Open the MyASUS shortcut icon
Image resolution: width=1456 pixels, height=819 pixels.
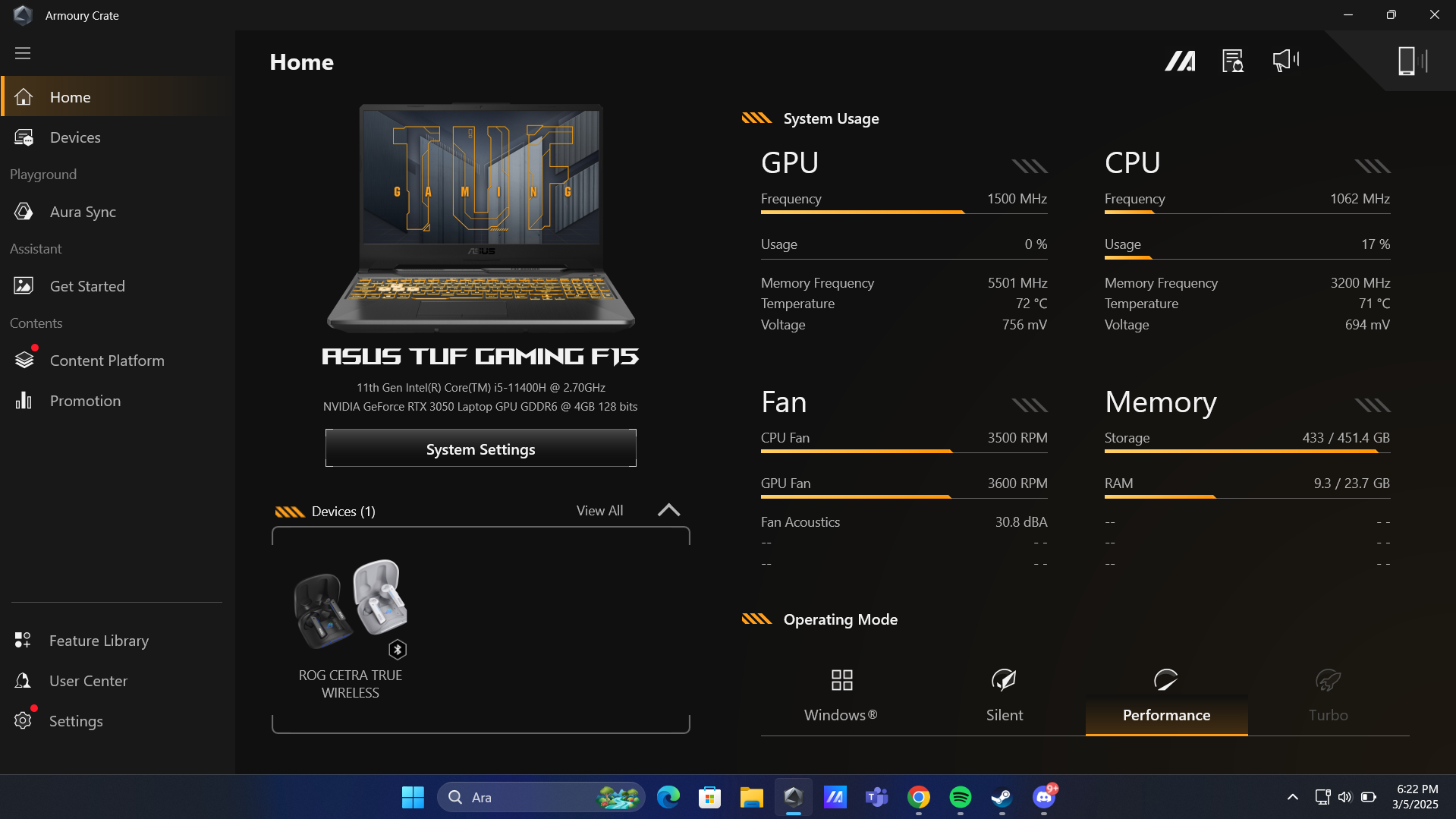tap(1180, 61)
